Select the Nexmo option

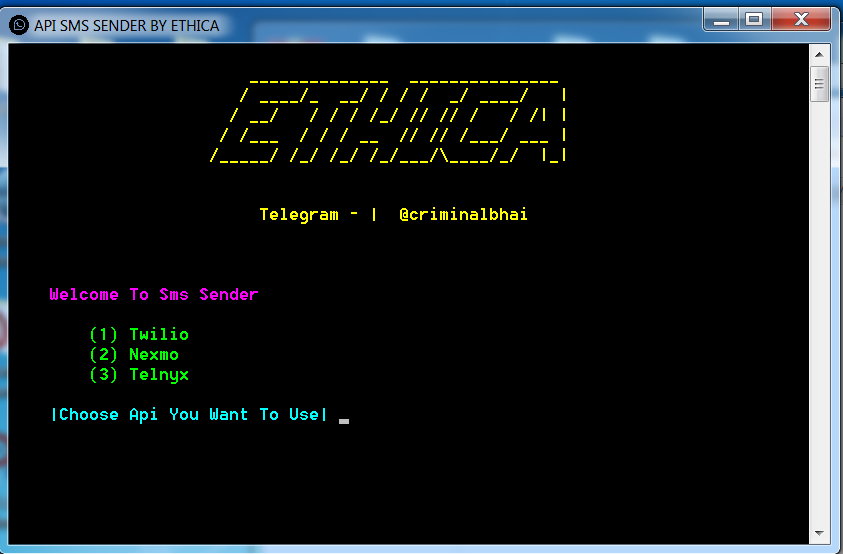[x=154, y=355]
